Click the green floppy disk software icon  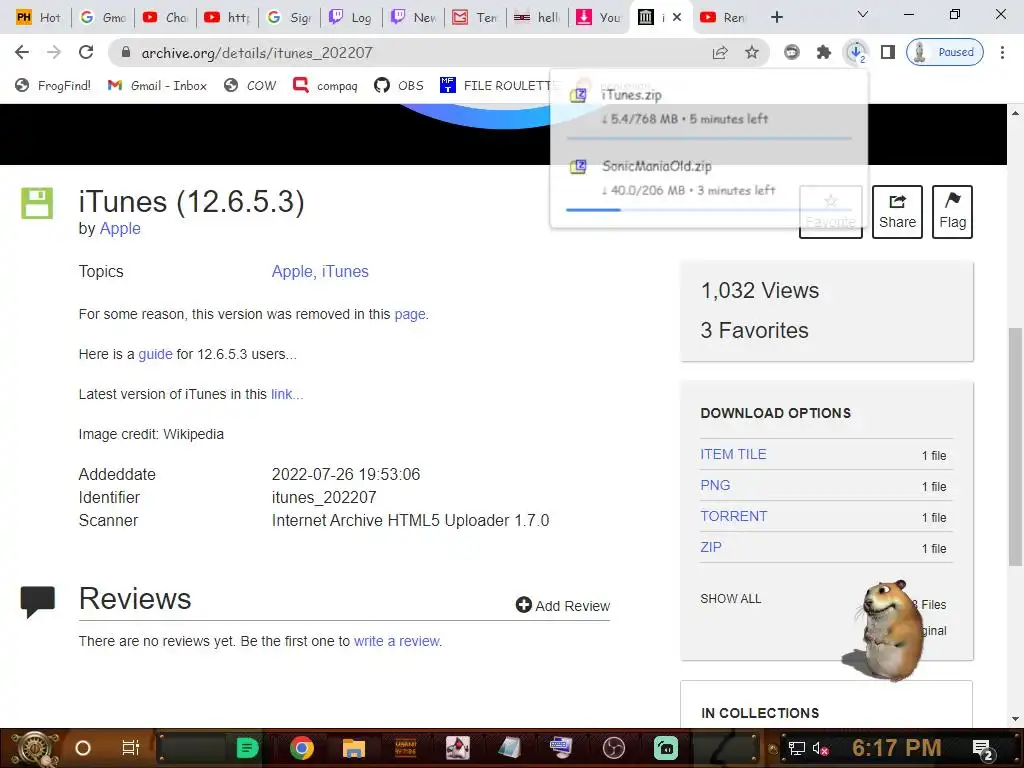point(37,203)
